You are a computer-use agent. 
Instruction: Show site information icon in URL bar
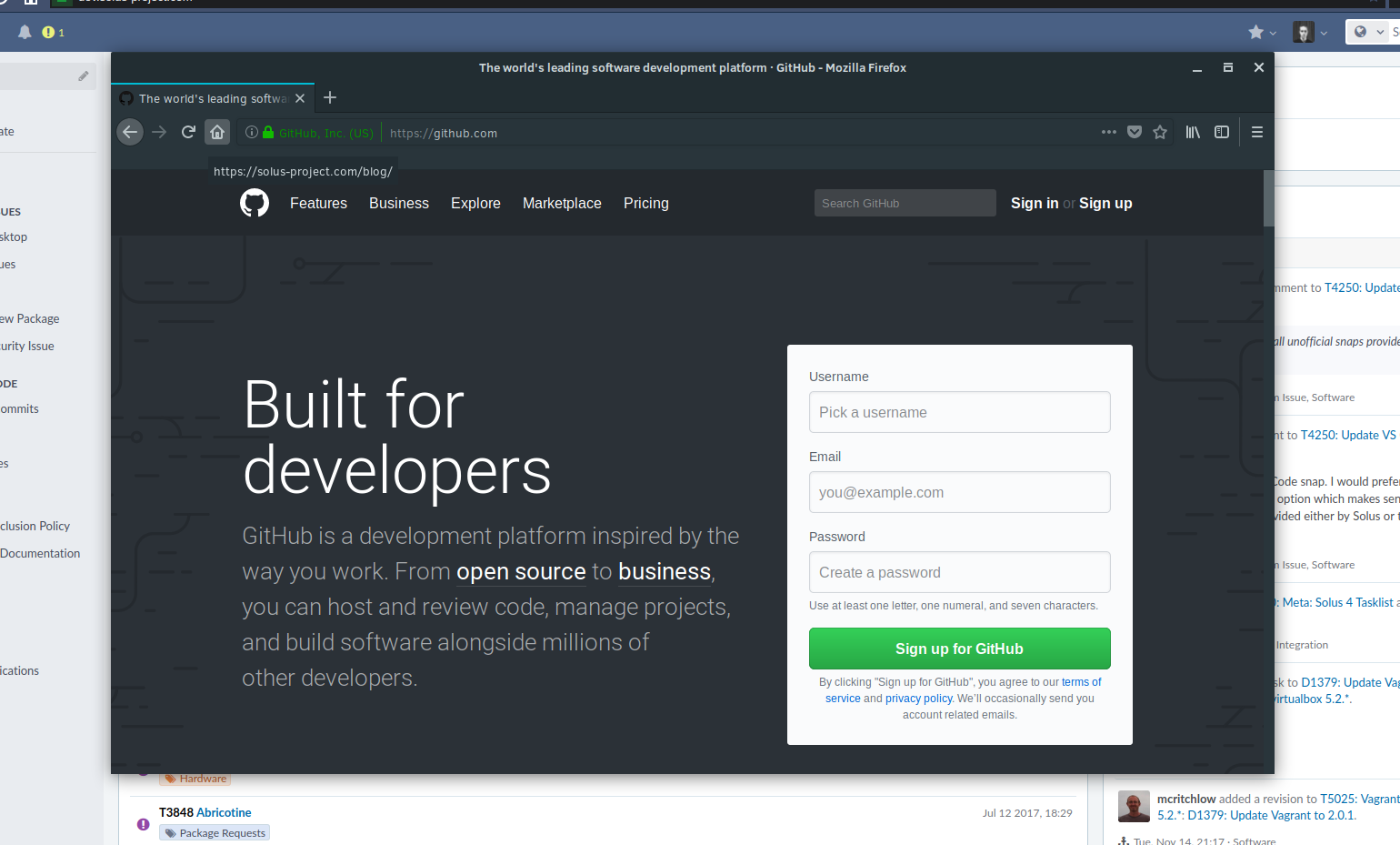[x=252, y=132]
